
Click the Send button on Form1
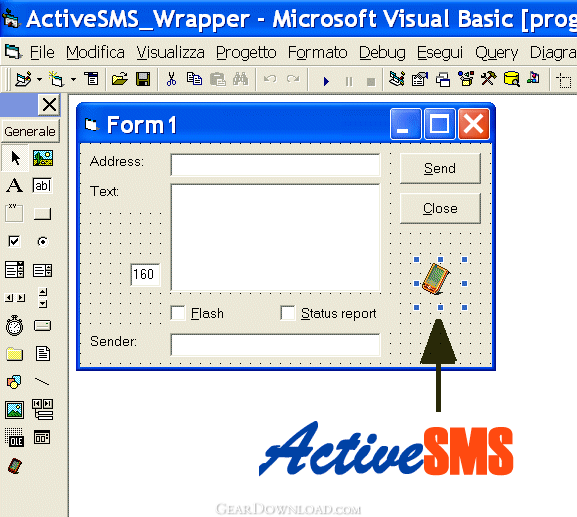[440, 168]
